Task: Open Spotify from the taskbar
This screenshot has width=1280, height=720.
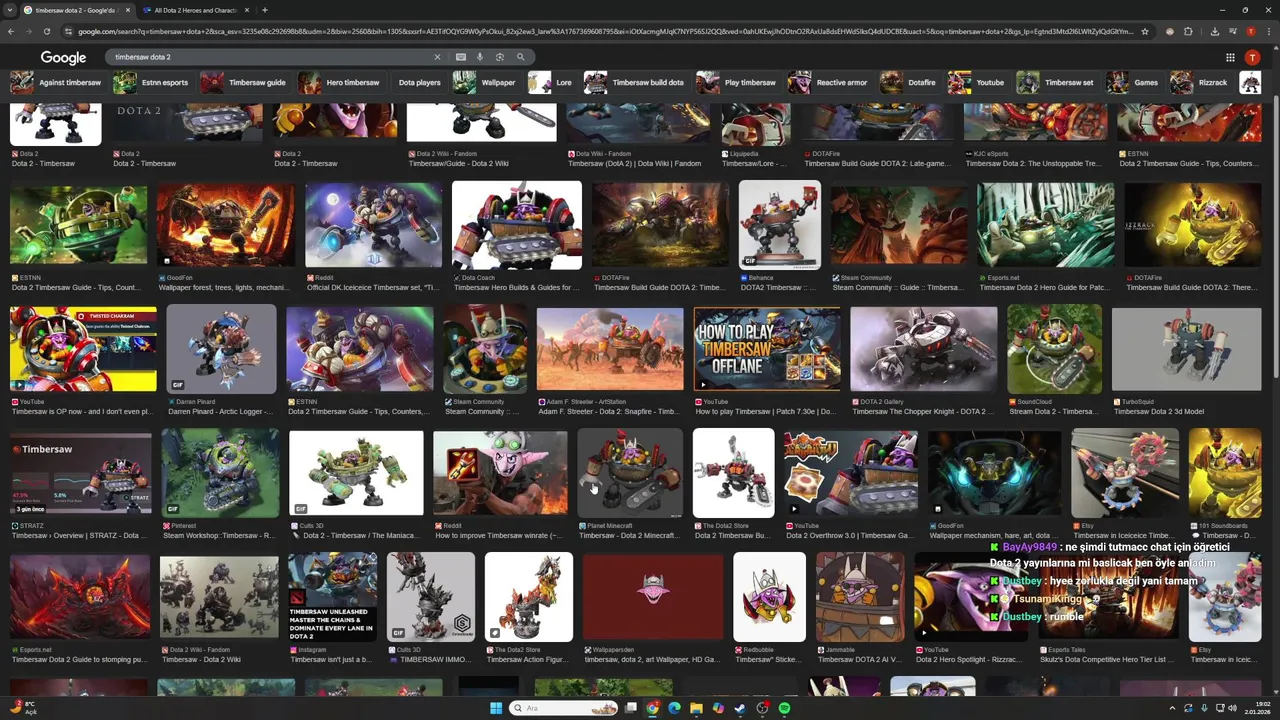Action: (x=784, y=708)
